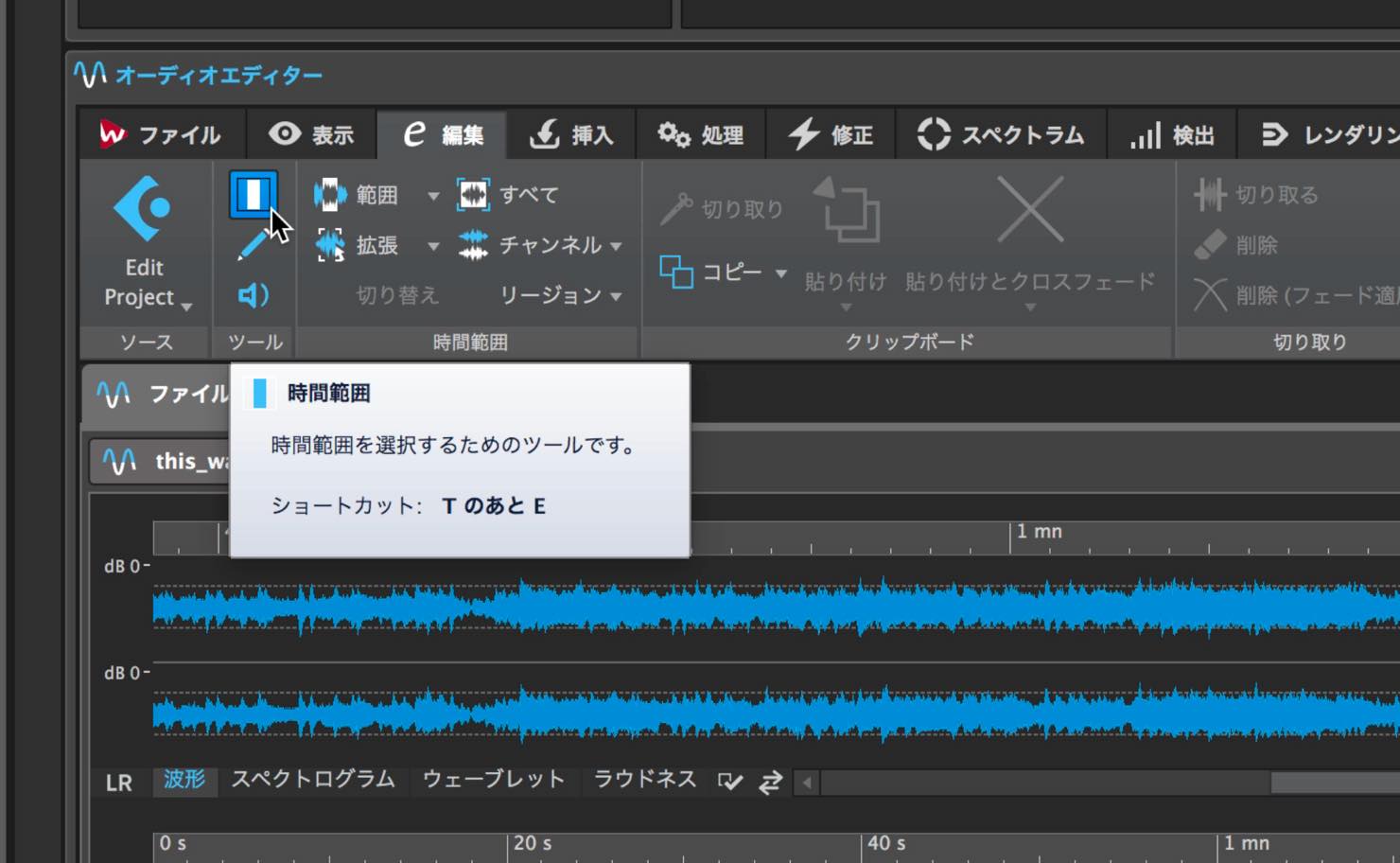Screen dimensions: 1400x863
Task: Expand the チャンネル dropdown arrow
Action: tap(616, 246)
